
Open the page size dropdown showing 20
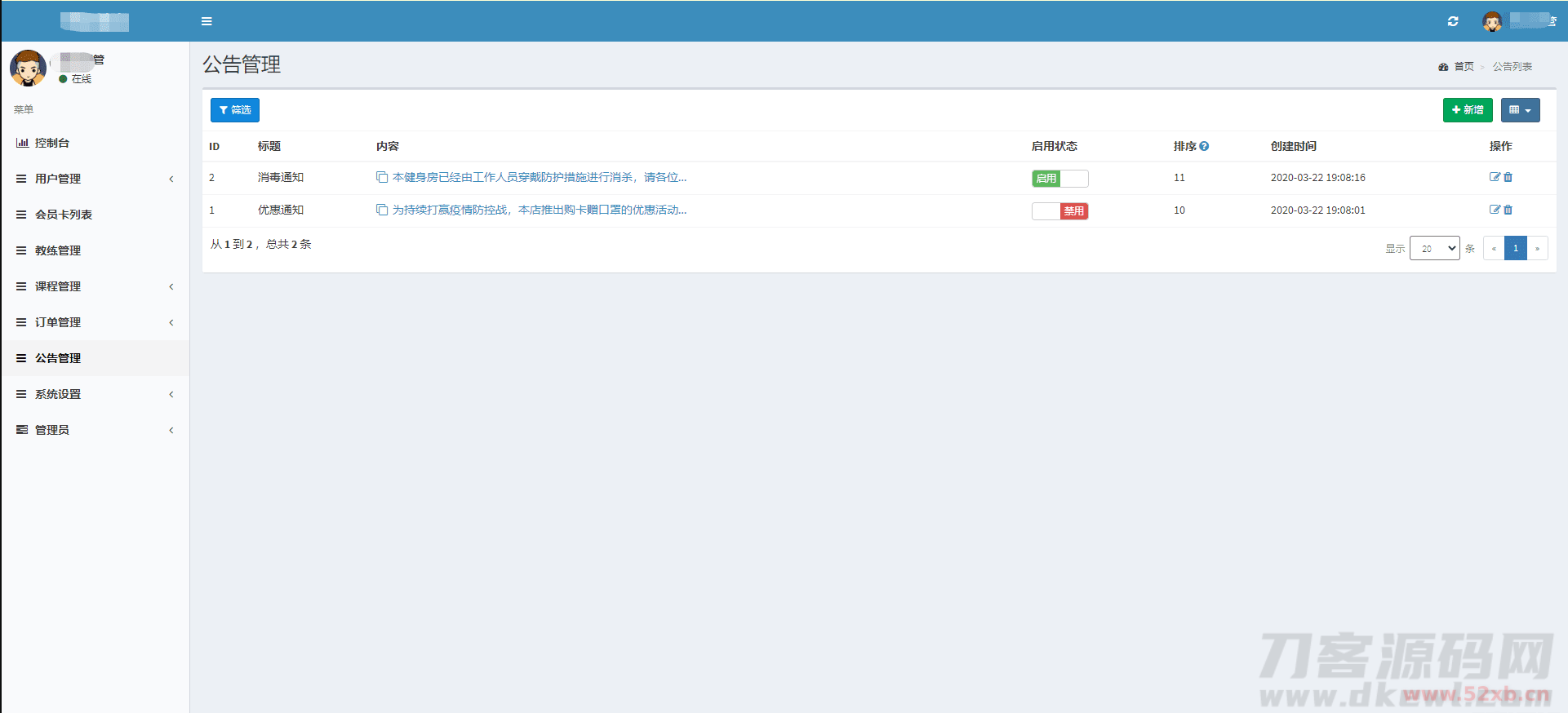point(1434,248)
